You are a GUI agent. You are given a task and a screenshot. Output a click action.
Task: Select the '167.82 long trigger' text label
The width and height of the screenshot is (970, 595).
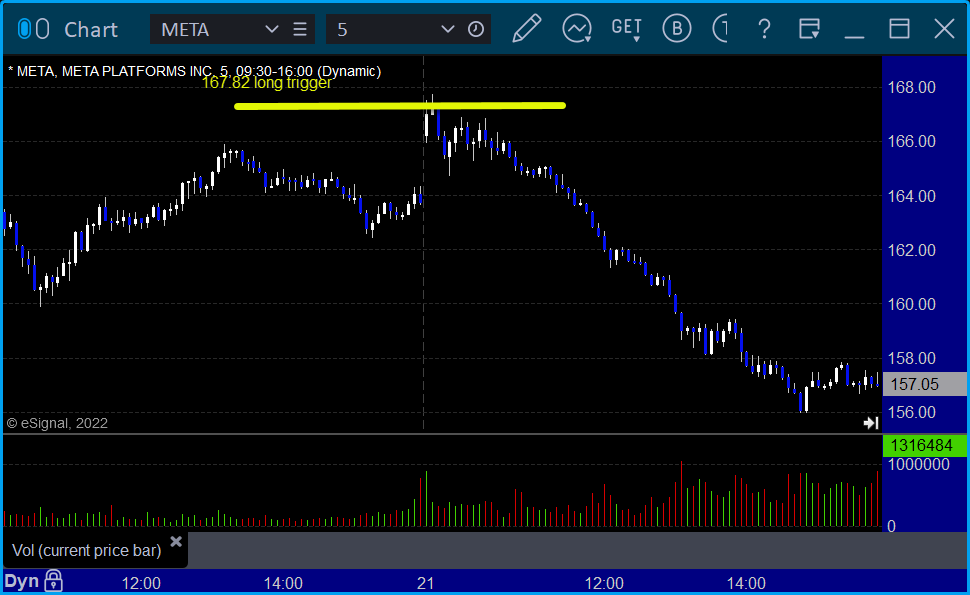tap(267, 82)
